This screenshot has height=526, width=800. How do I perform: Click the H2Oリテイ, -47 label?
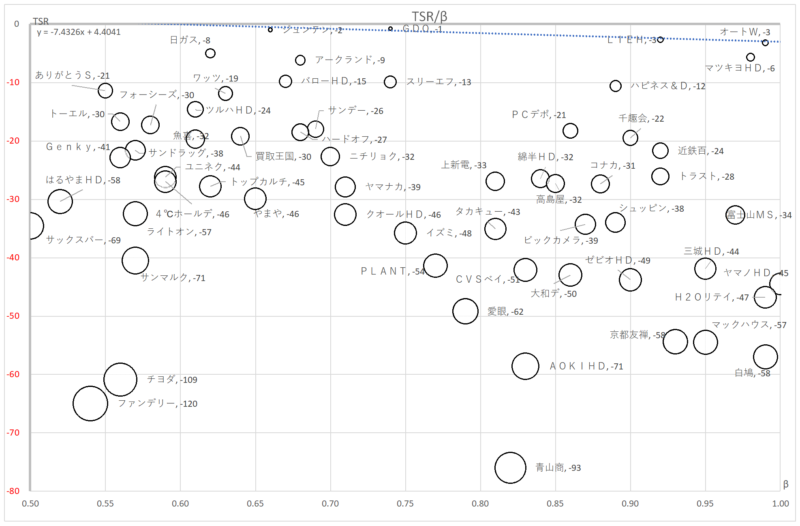(712, 297)
